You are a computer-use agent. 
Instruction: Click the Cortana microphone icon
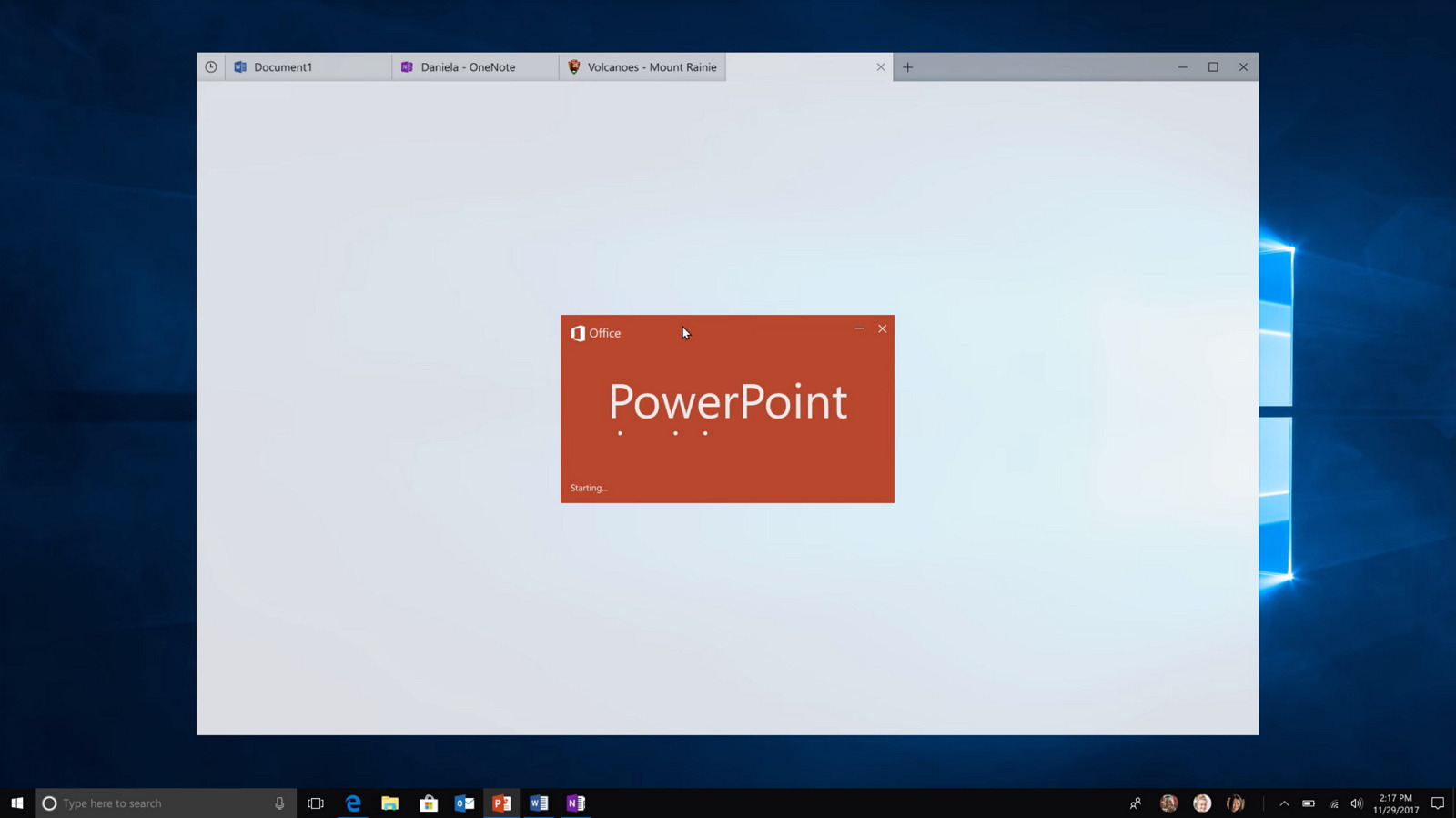(279, 803)
